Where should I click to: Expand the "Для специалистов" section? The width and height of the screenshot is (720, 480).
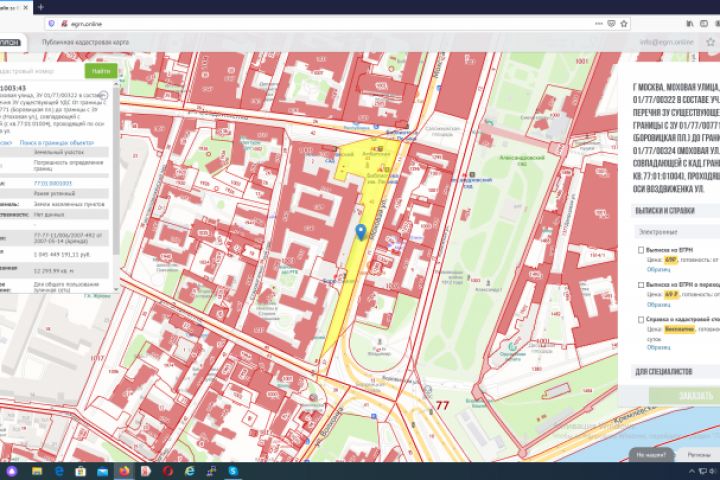click(664, 372)
